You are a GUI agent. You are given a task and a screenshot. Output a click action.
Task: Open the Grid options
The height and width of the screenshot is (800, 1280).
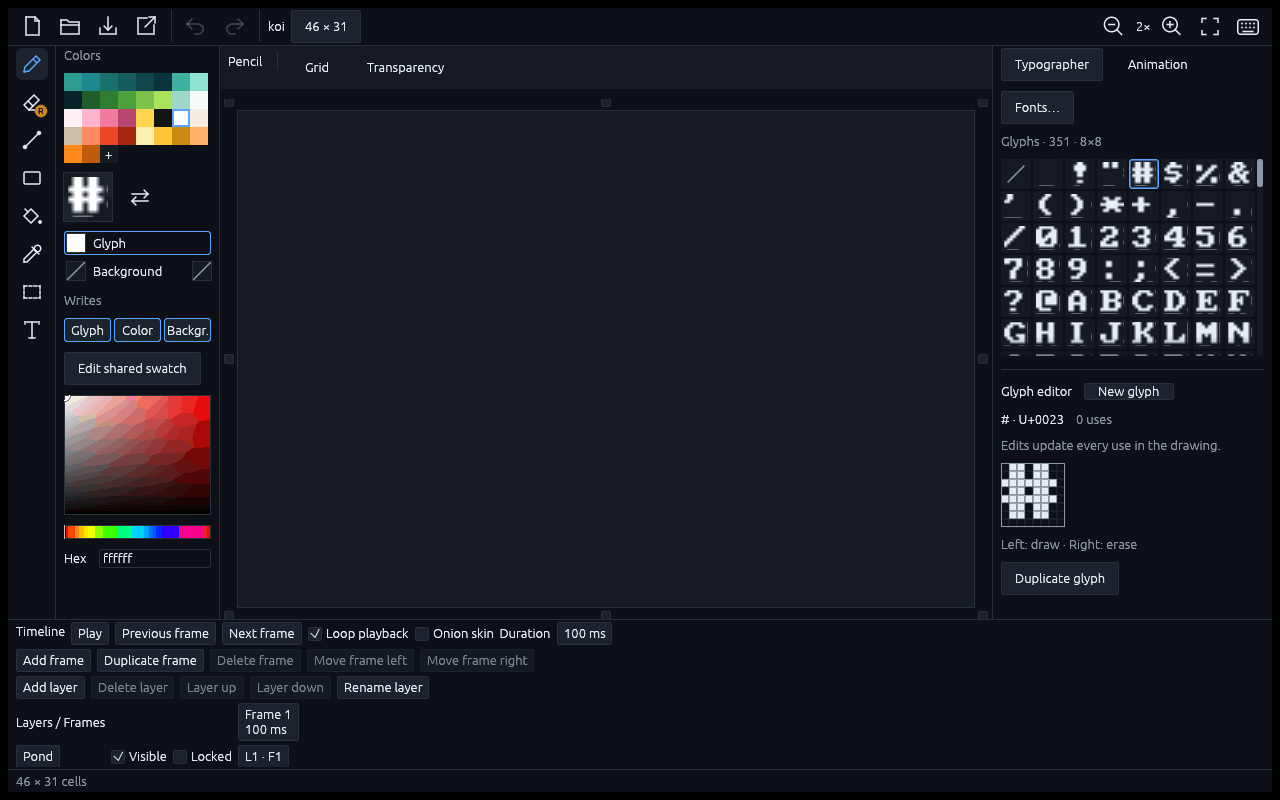pyautogui.click(x=317, y=67)
